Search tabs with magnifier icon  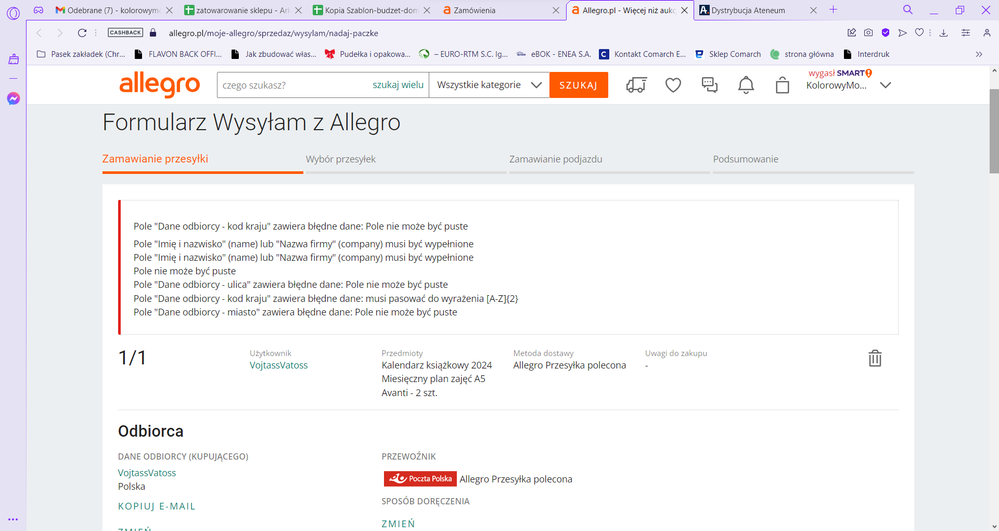pos(908,10)
